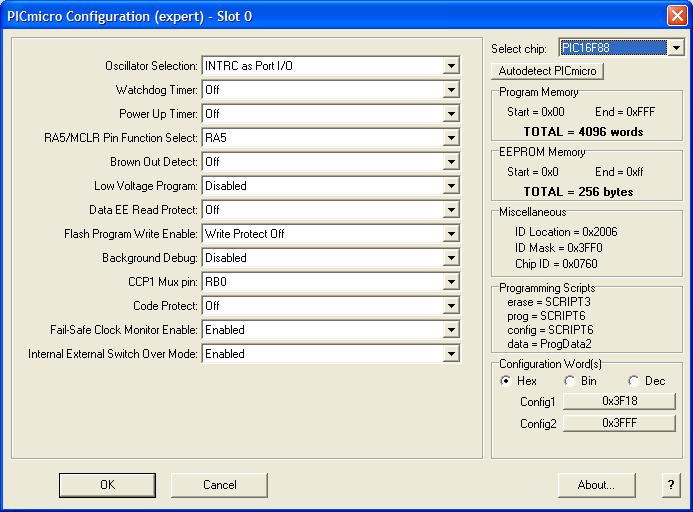The image size is (693, 512).
Task: Click the Autodetect PICmicro button
Action: point(547,71)
